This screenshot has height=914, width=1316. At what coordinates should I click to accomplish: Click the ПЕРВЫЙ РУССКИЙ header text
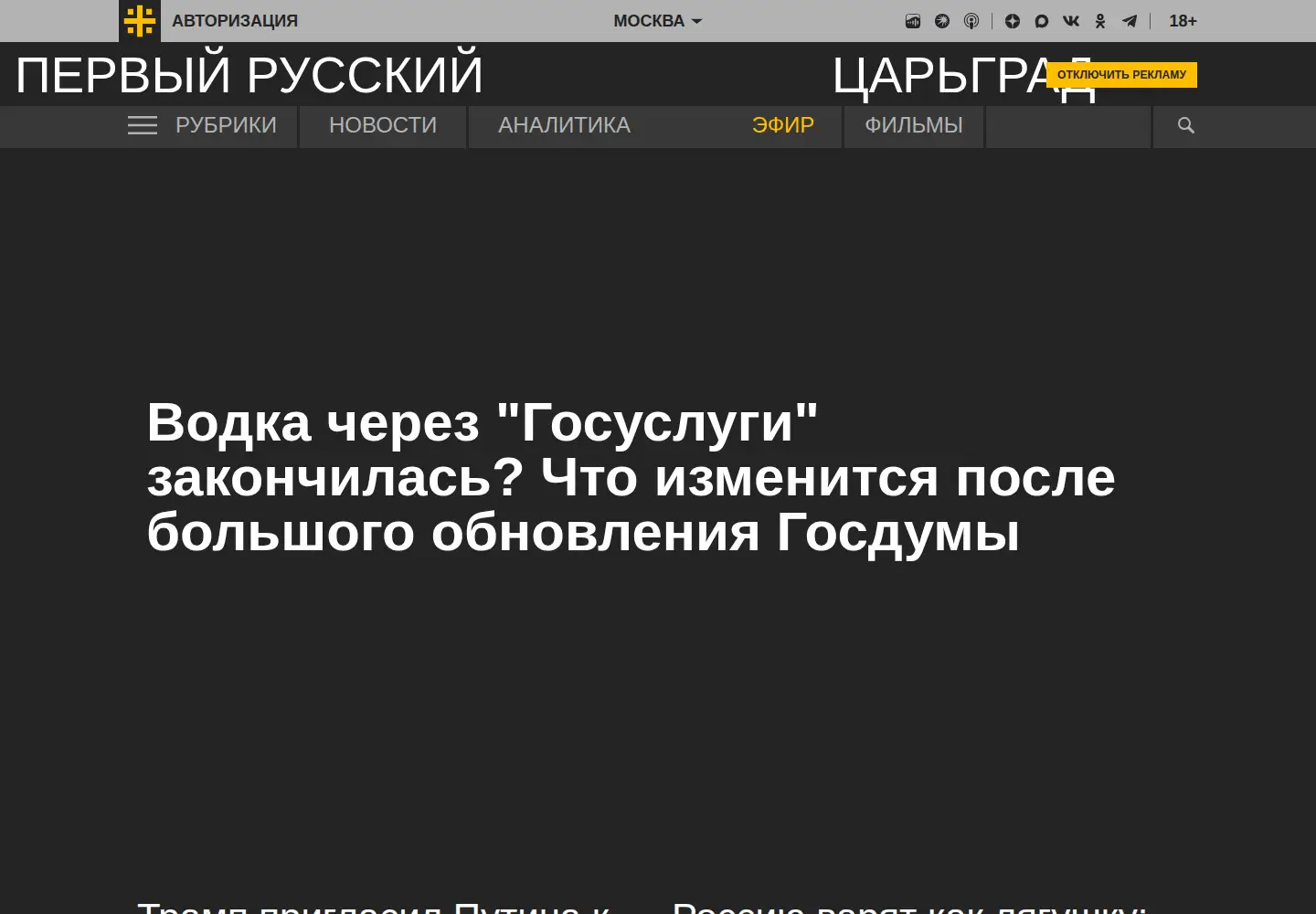coord(249,75)
